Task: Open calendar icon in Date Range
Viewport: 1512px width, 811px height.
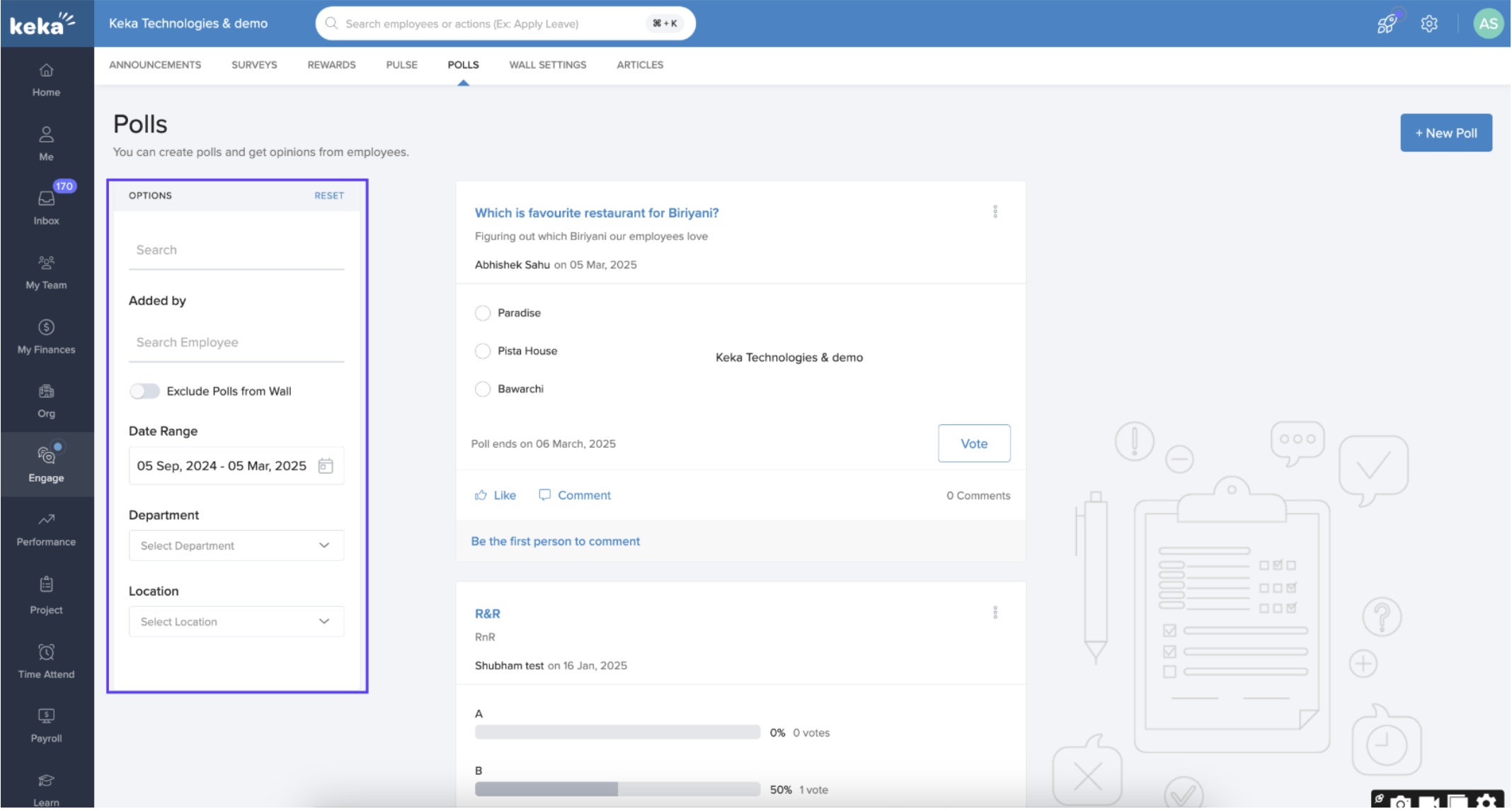Action: (325, 465)
